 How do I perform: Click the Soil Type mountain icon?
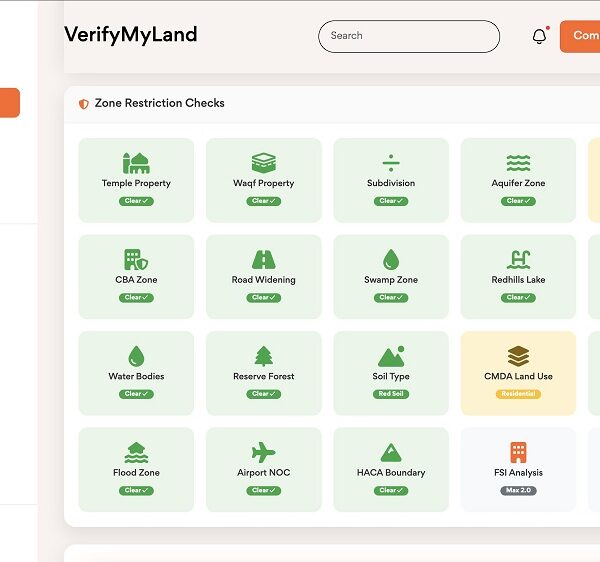(391, 356)
